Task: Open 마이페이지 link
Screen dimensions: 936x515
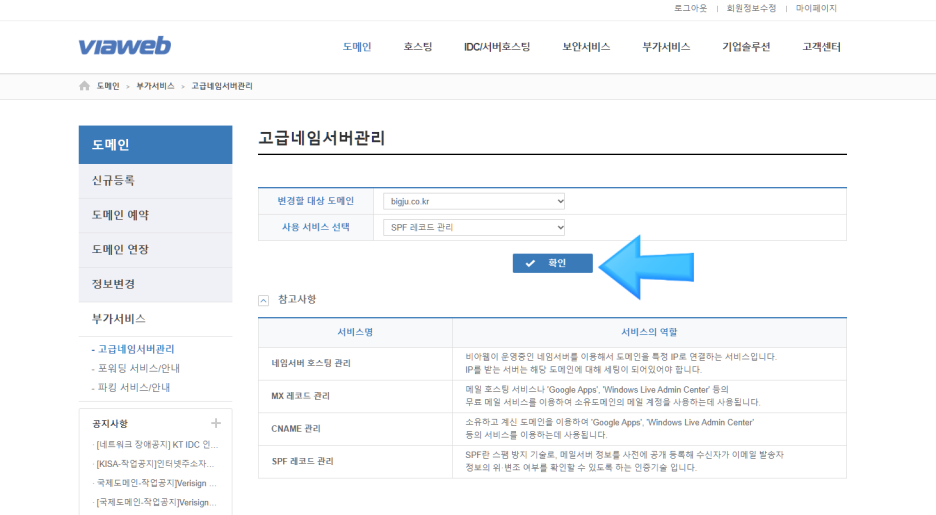Action: pyautogui.click(x=816, y=8)
